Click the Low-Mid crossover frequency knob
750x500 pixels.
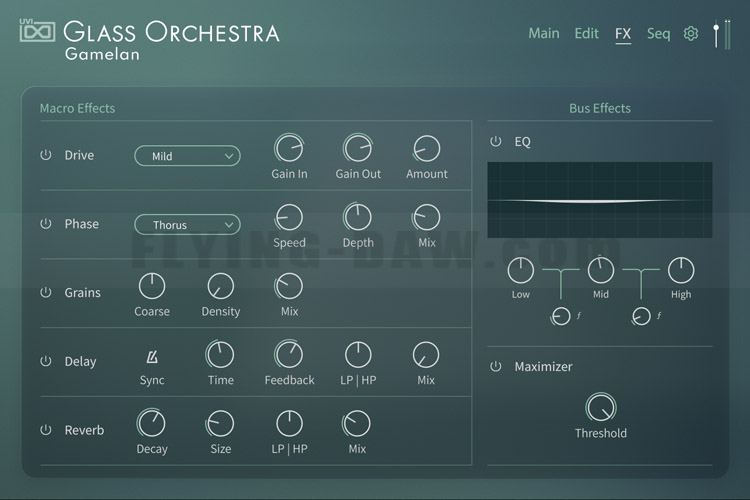click(561, 316)
